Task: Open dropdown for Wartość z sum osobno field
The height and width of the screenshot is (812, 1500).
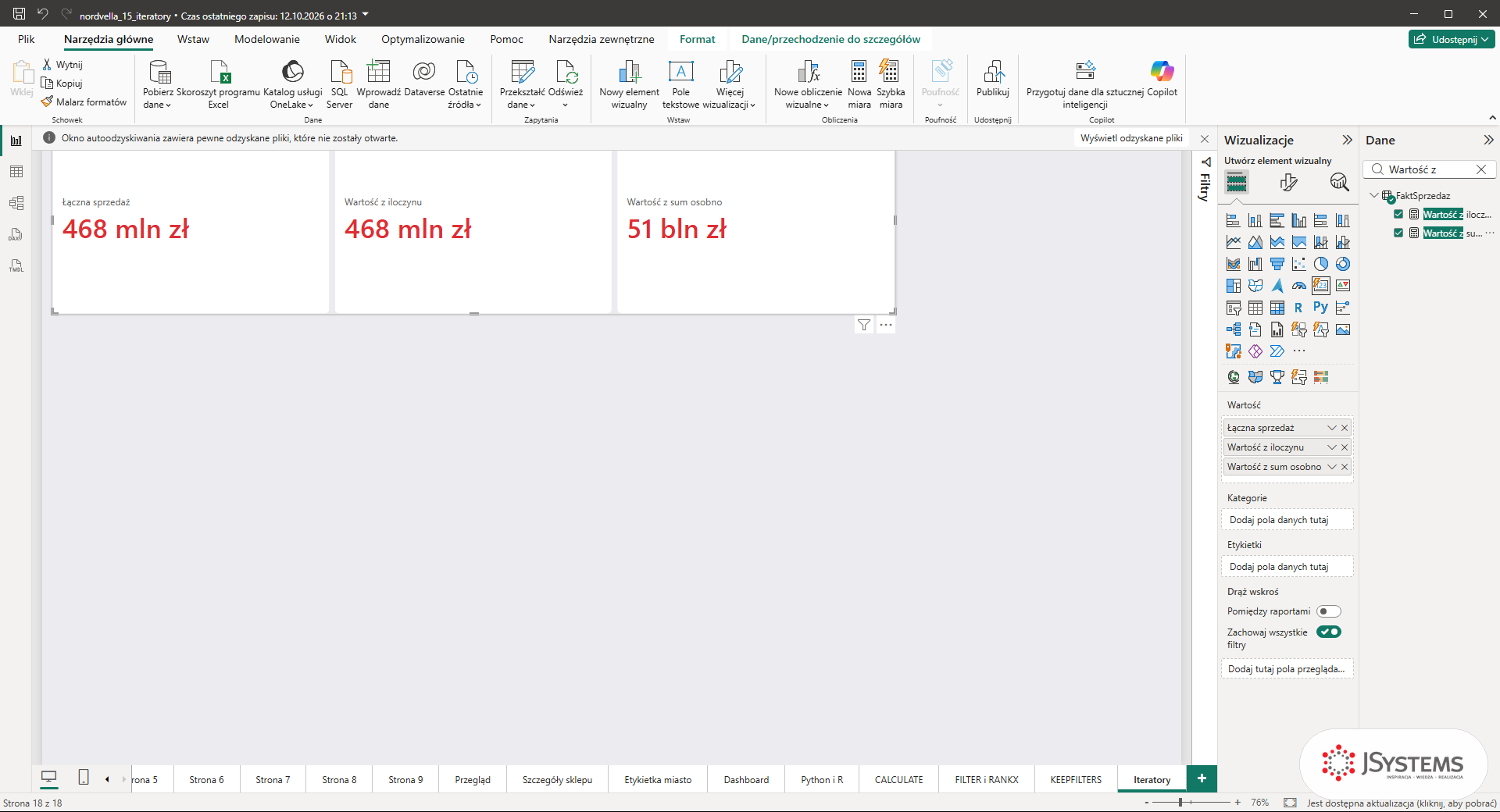Action: coord(1332,467)
